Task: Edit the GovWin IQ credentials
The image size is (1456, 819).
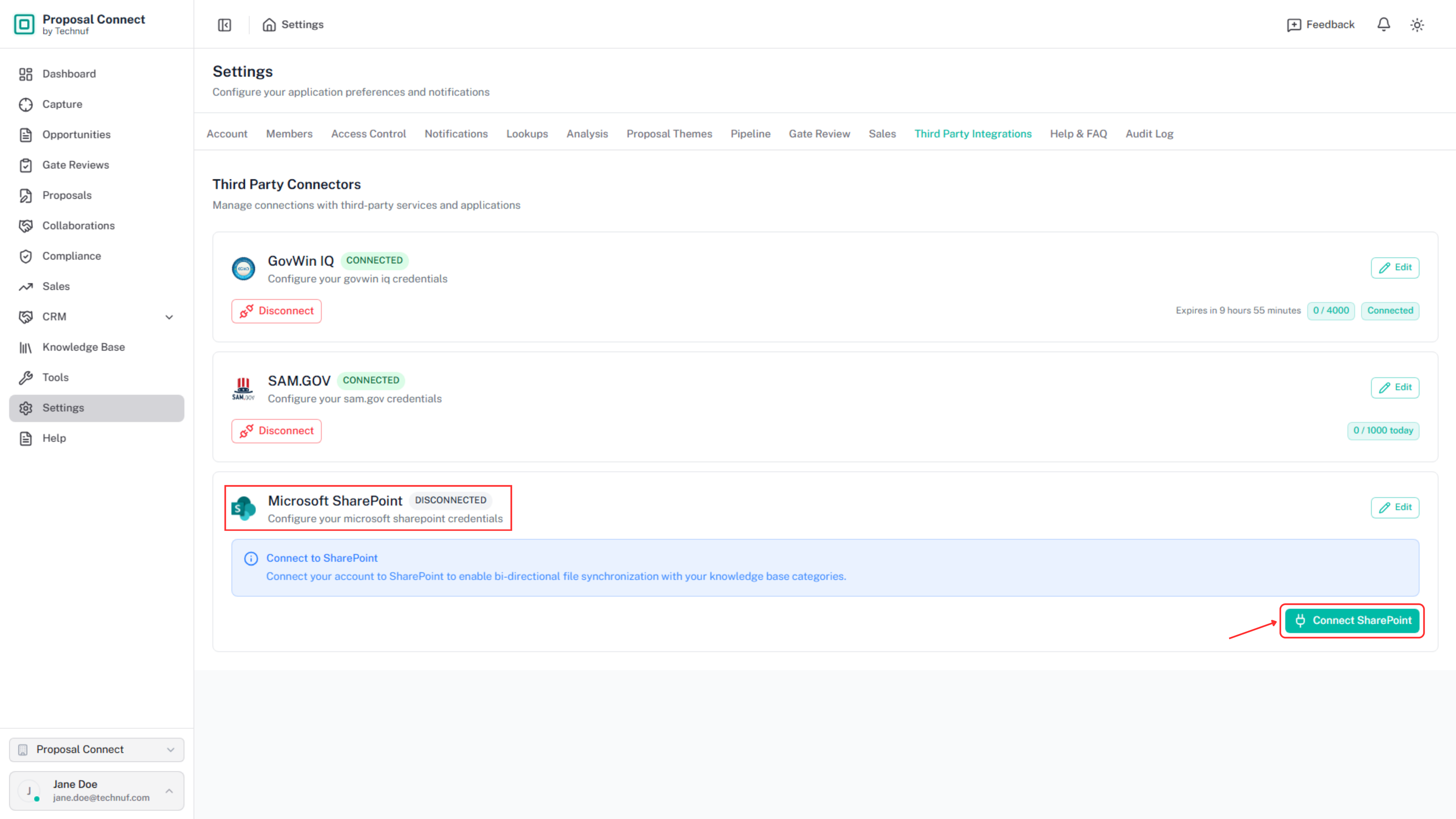Action: pos(1395,267)
